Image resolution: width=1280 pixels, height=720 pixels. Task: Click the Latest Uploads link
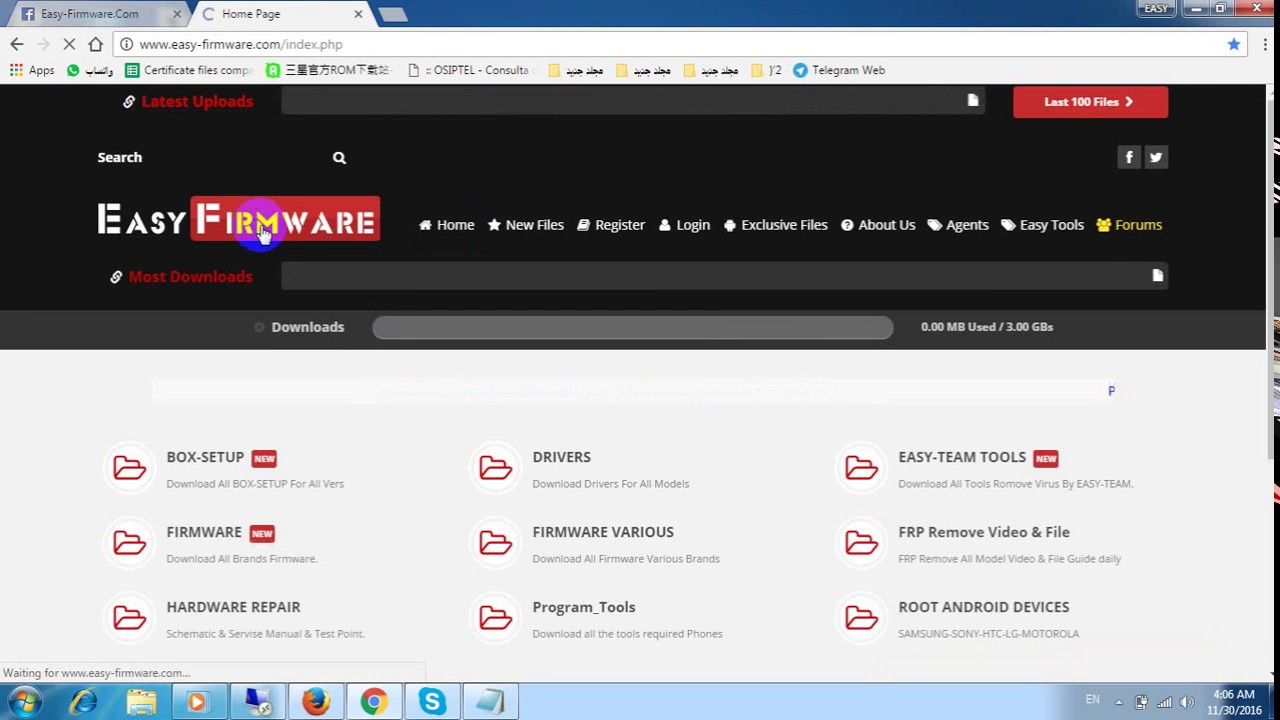click(x=197, y=101)
